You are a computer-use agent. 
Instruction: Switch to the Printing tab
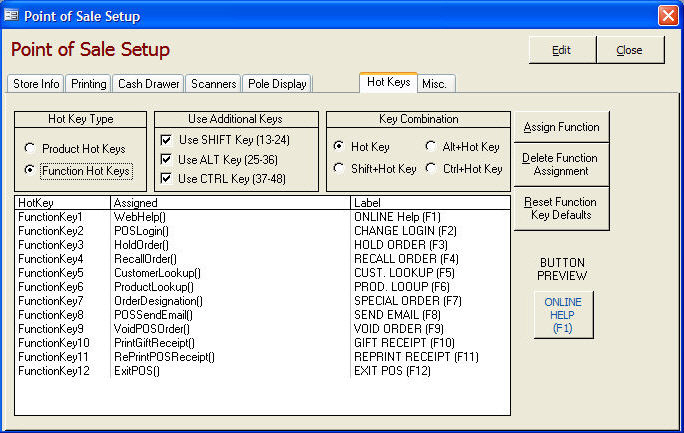click(x=89, y=84)
